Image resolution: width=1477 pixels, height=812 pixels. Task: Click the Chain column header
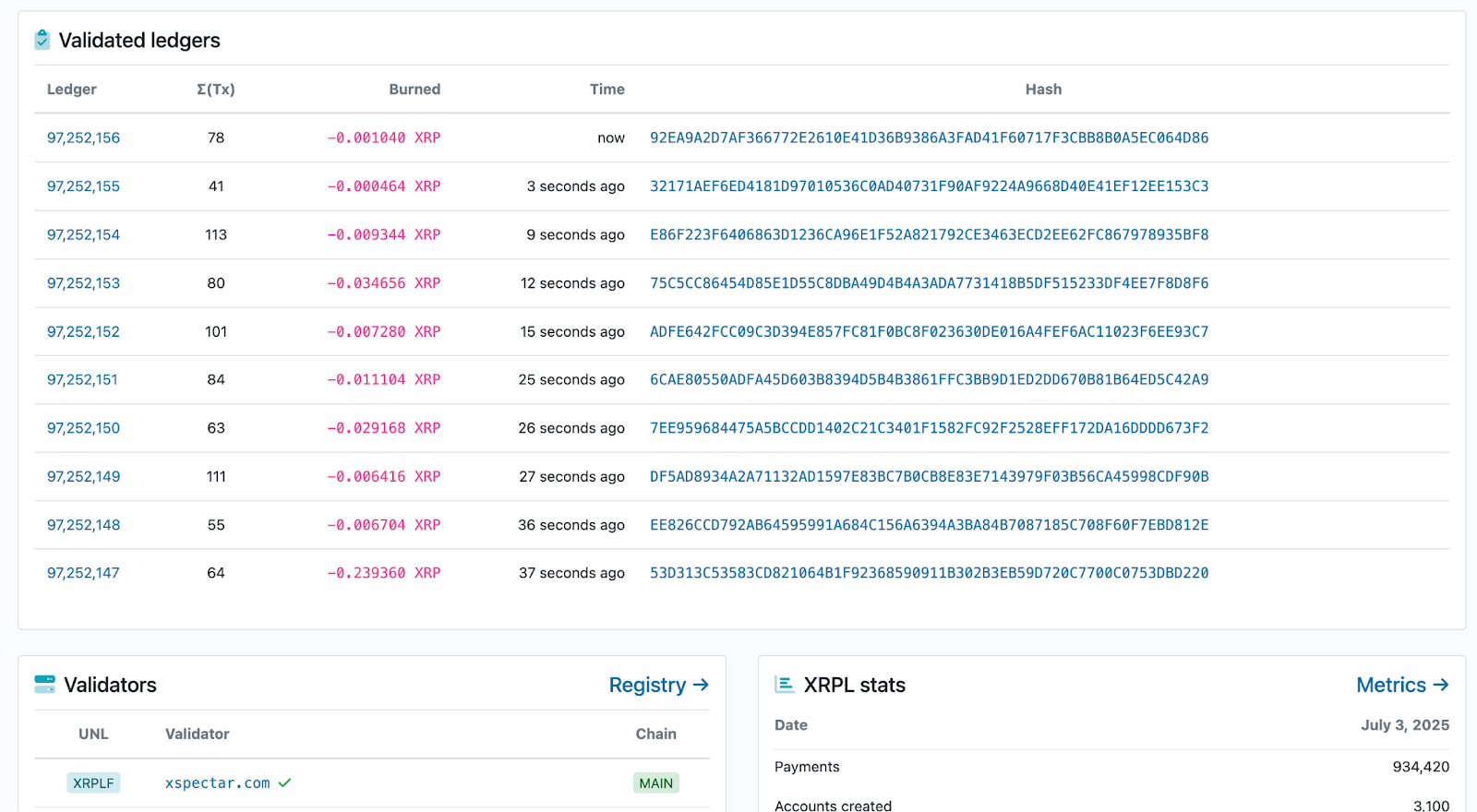pos(656,734)
